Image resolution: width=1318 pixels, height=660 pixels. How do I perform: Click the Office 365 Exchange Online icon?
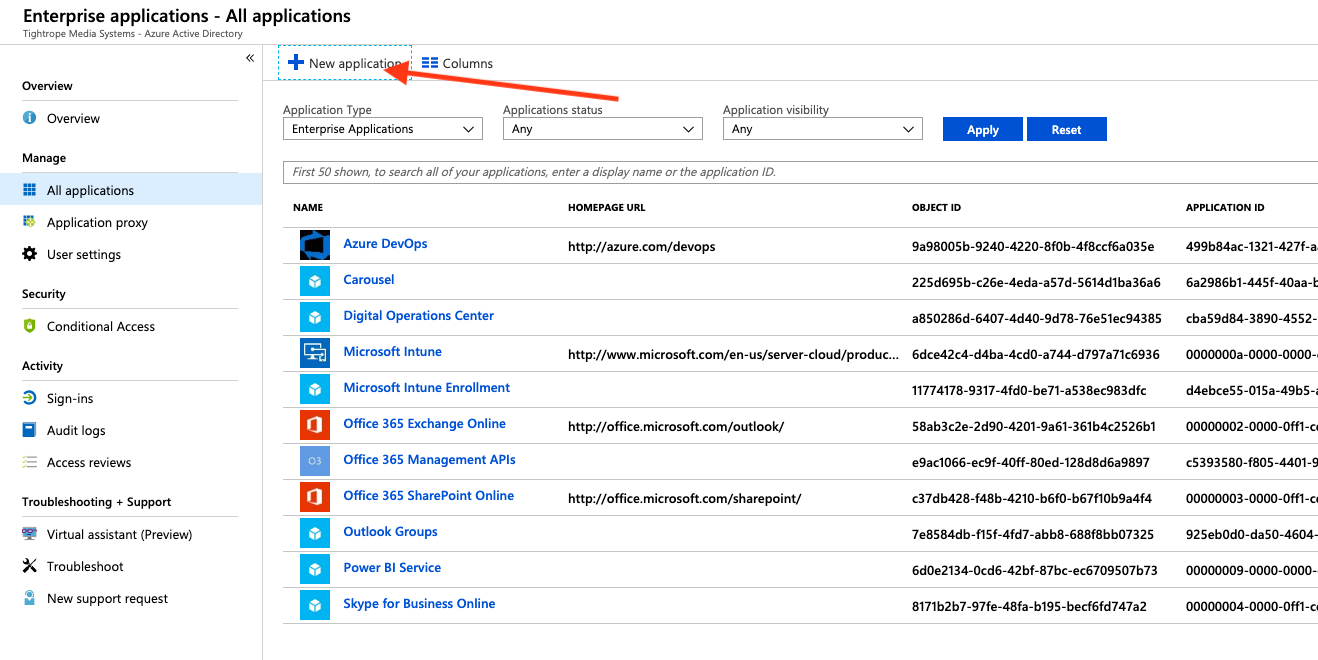[315, 425]
